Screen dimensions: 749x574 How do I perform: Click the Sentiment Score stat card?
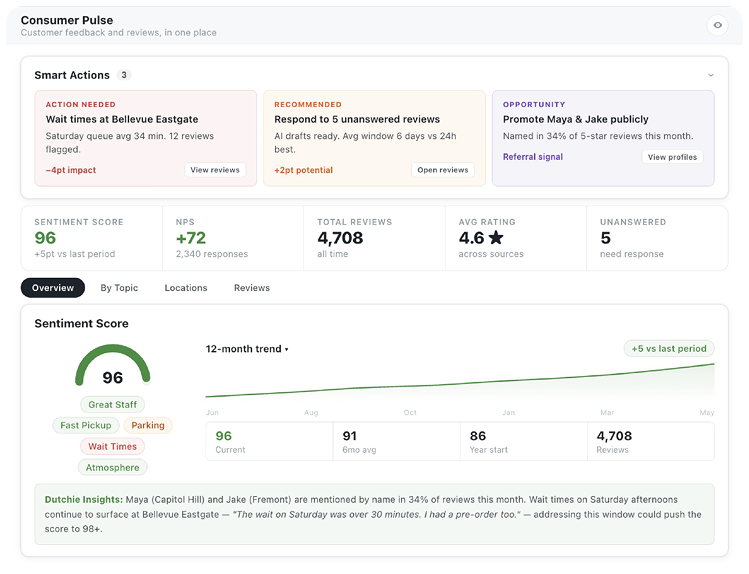92,238
